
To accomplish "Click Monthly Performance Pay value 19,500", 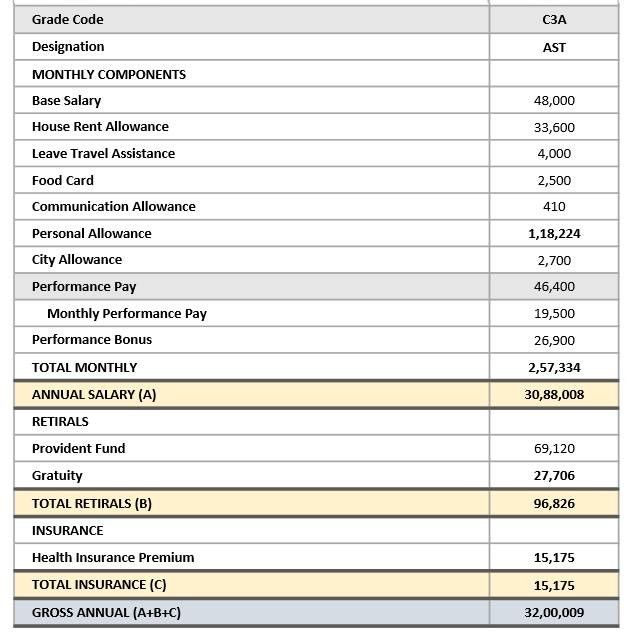I will 554,313.
